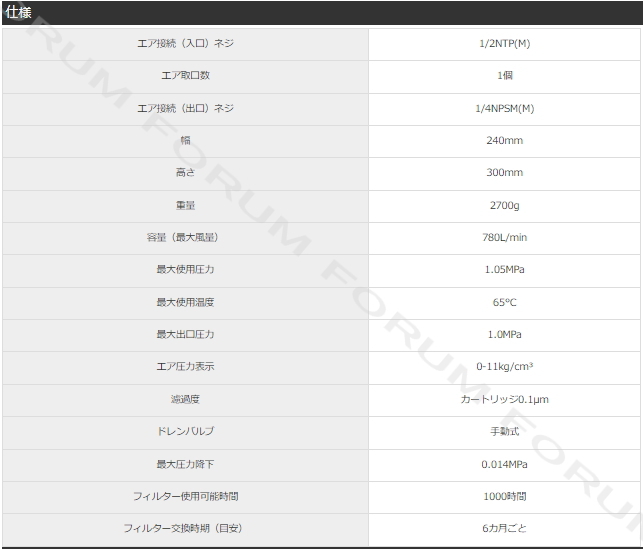This screenshot has width=643, height=549.
Task: Click the 1/2NTP(M) value cell
Action: pos(505,43)
